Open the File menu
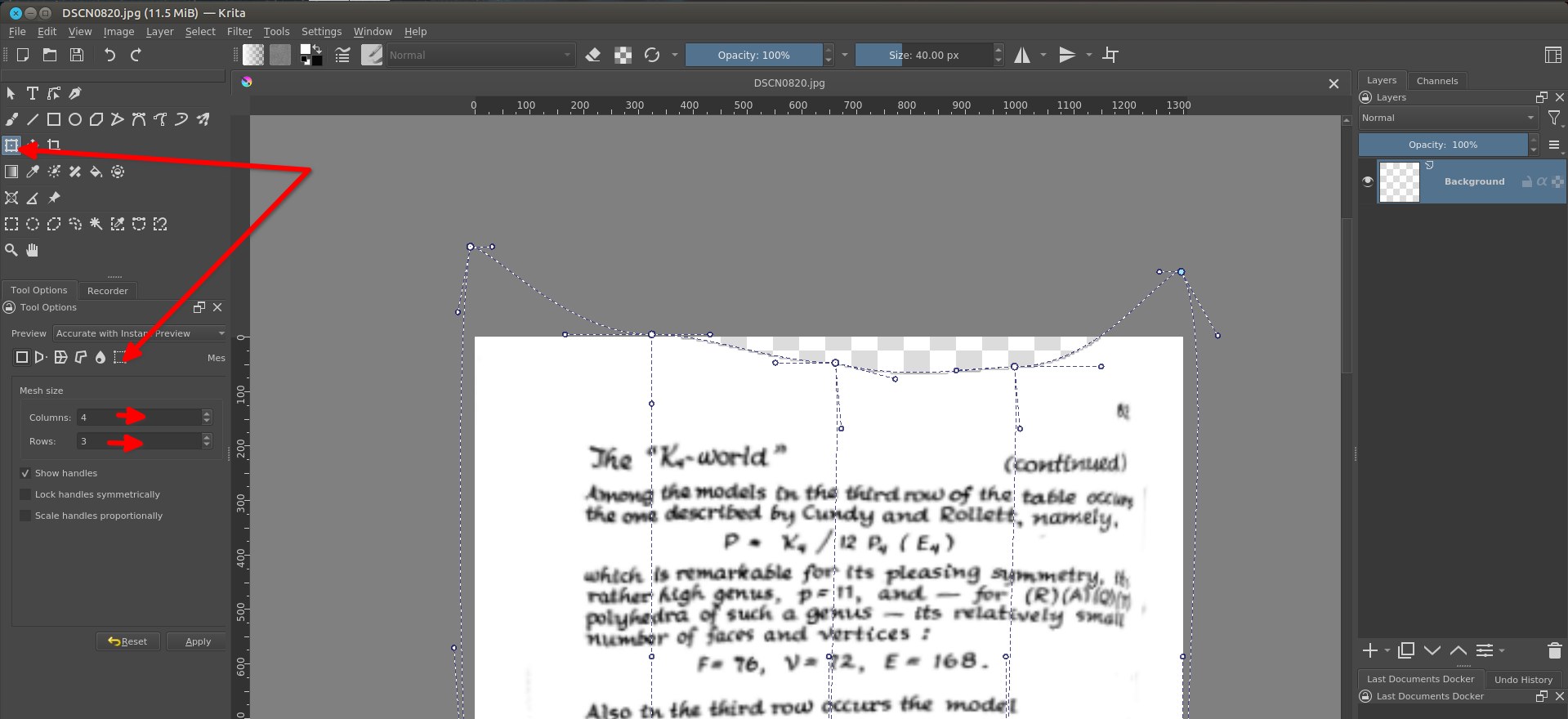 point(17,31)
